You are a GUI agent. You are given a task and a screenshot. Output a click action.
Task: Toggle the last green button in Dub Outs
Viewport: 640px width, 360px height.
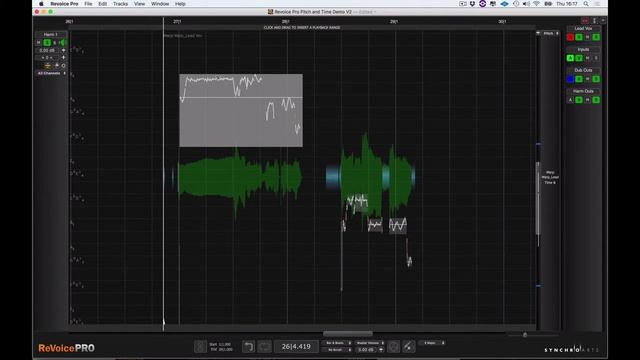[596, 79]
